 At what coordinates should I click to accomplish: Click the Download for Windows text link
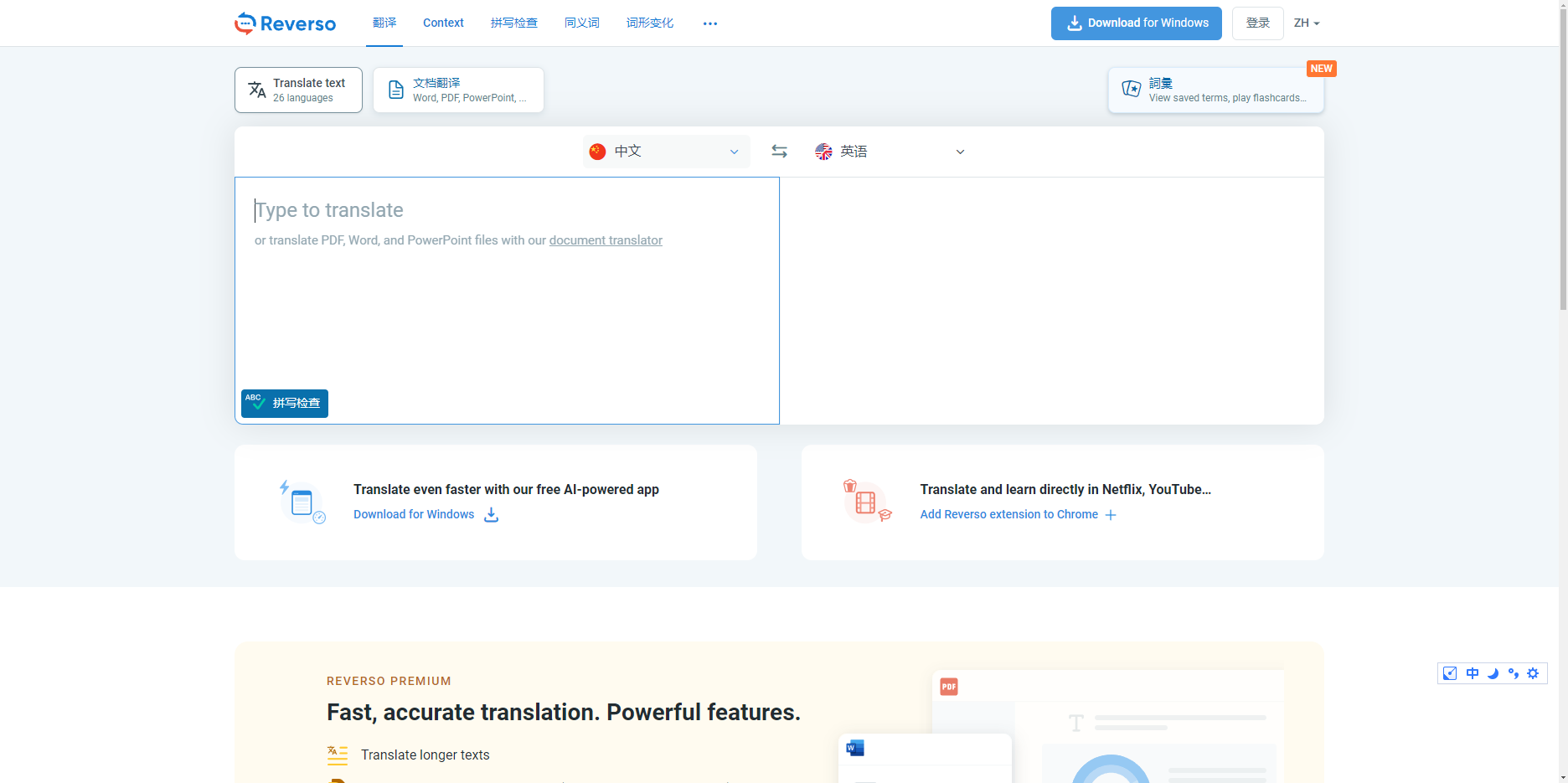coord(414,514)
